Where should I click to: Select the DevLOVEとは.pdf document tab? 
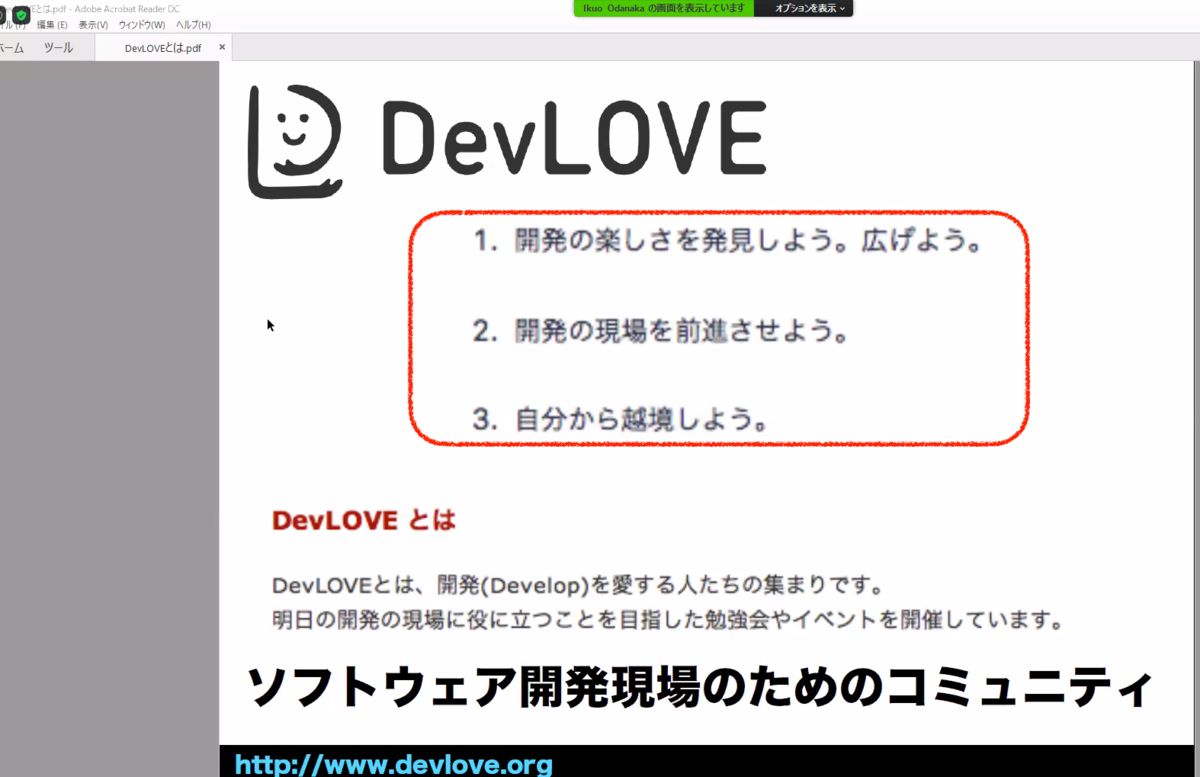tap(162, 47)
